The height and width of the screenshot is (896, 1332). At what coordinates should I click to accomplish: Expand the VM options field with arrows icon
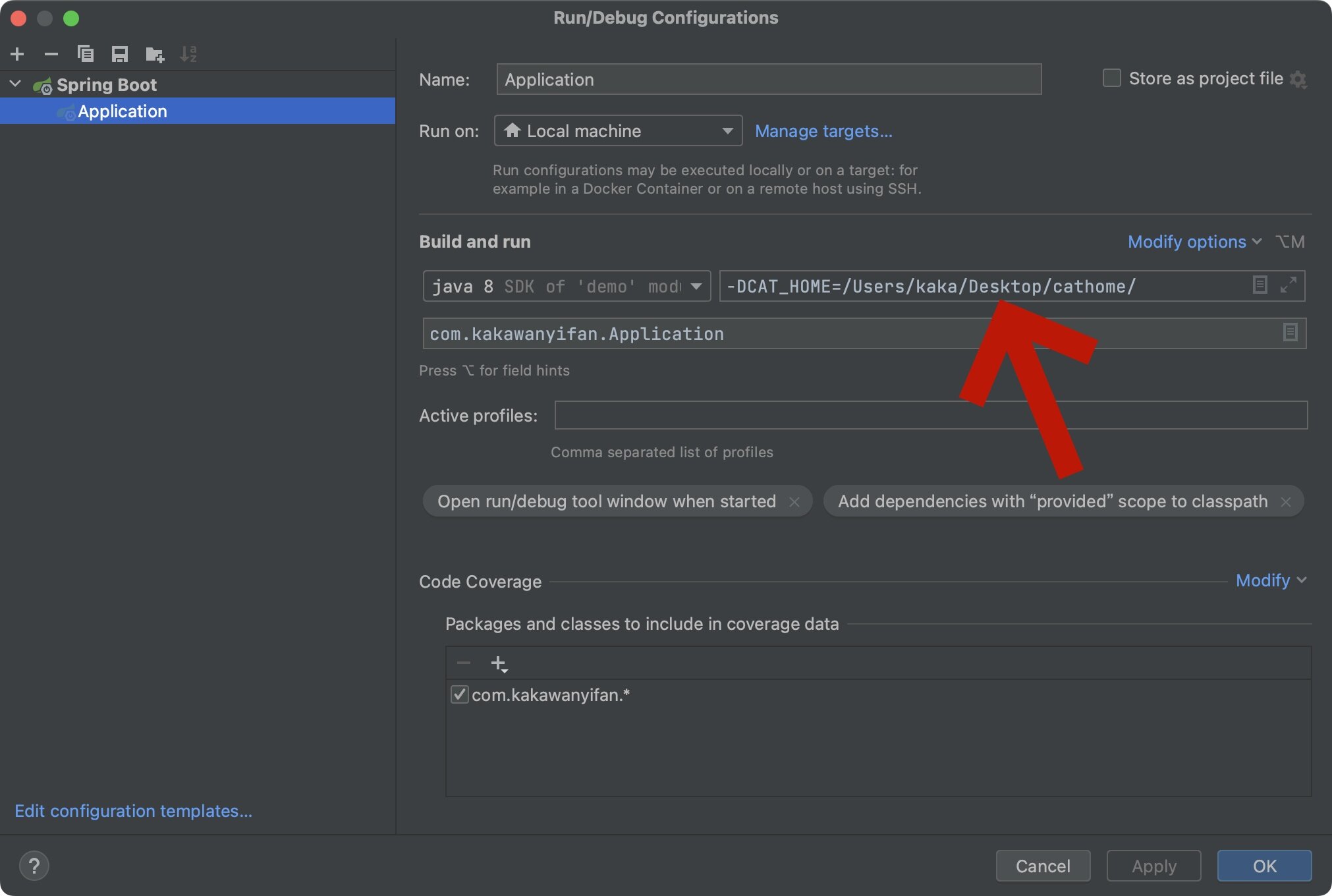click(1288, 285)
